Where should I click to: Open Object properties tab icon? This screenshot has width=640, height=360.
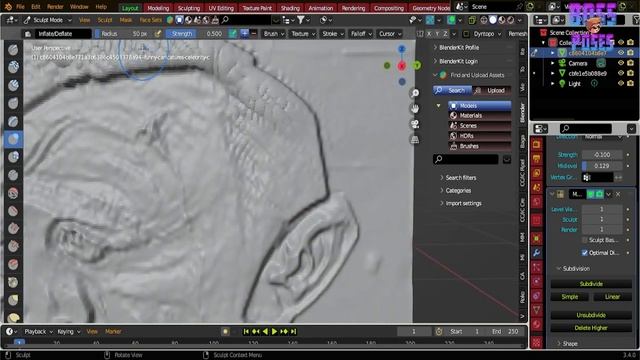tap(537, 238)
